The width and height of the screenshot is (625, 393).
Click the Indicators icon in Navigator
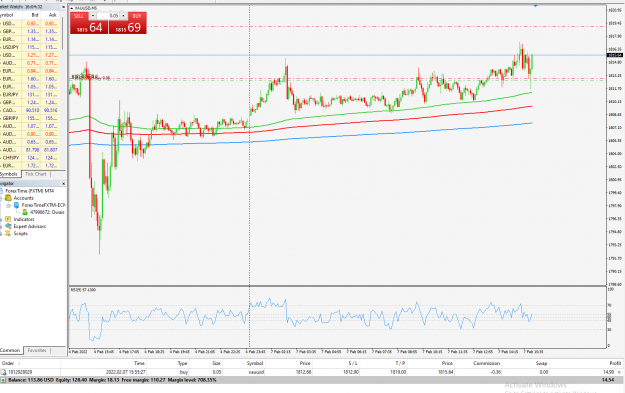click(x=8, y=220)
